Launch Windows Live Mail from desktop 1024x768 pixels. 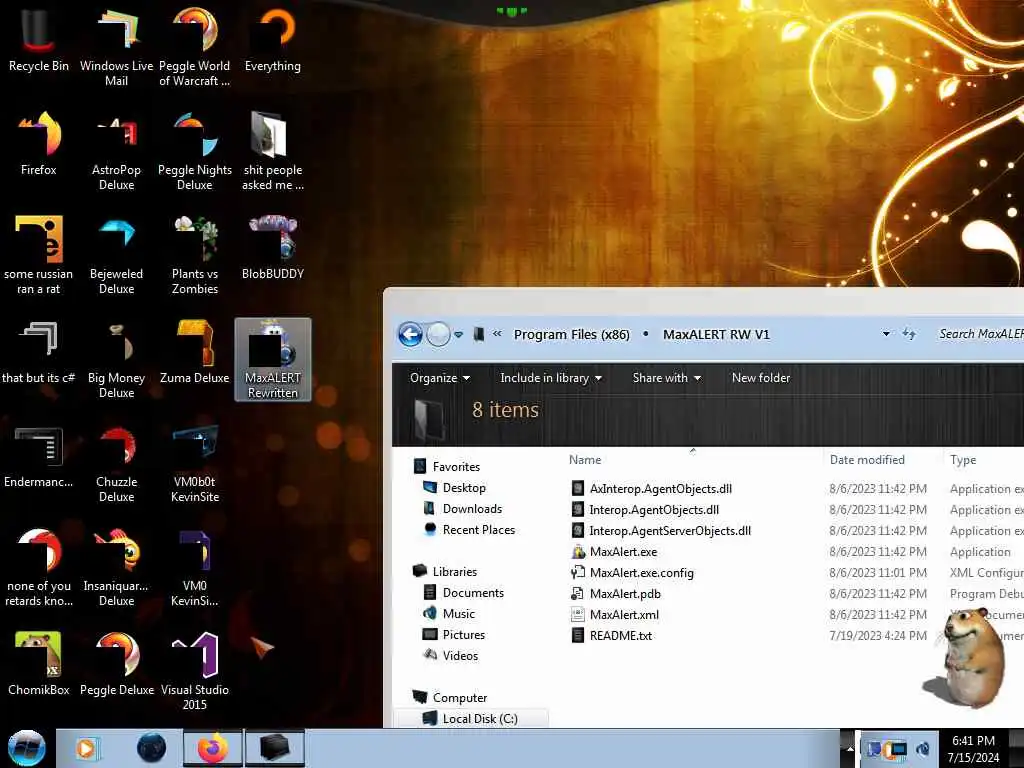[x=116, y=47]
